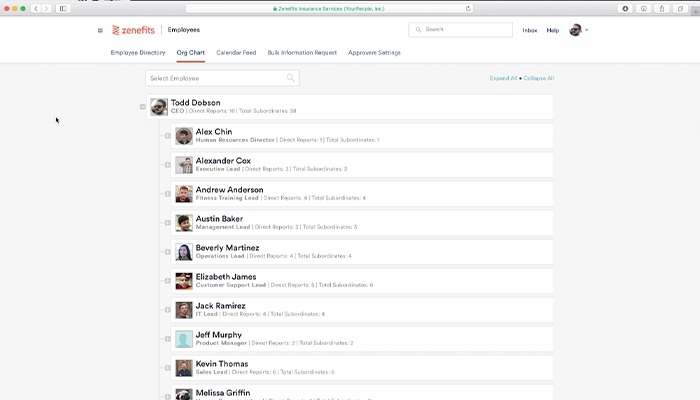Click the Employees header label
Screen dimensions: 700x400
pos(183,30)
